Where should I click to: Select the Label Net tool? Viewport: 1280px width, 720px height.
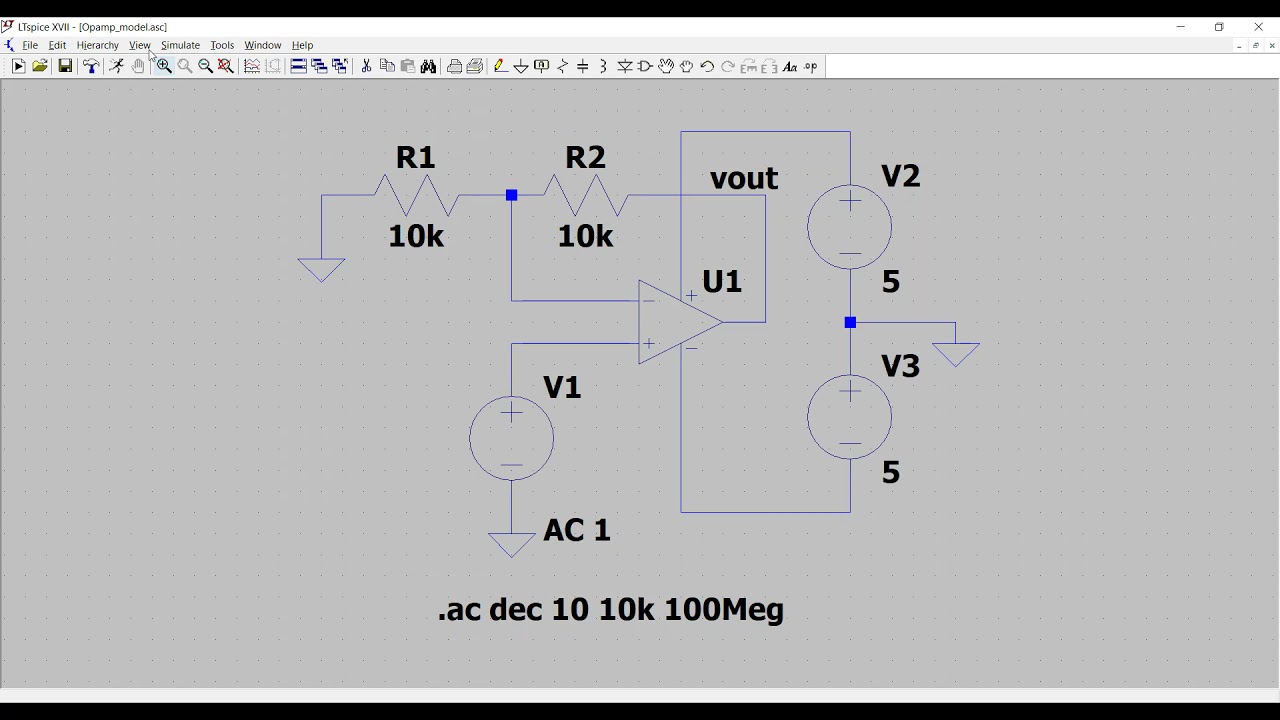pos(542,66)
